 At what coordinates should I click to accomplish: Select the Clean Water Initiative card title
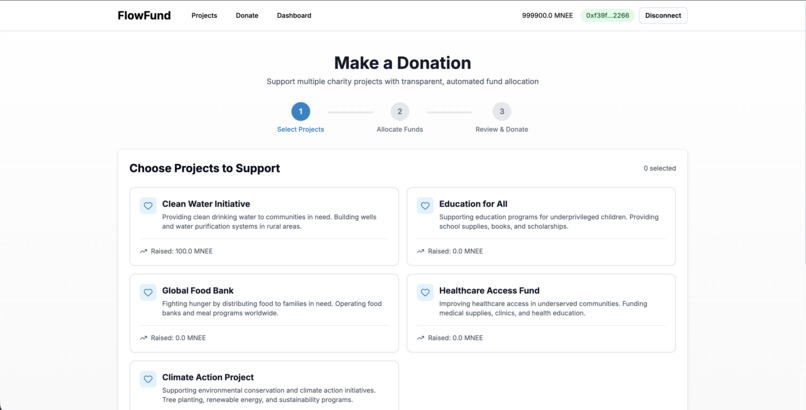[206, 204]
